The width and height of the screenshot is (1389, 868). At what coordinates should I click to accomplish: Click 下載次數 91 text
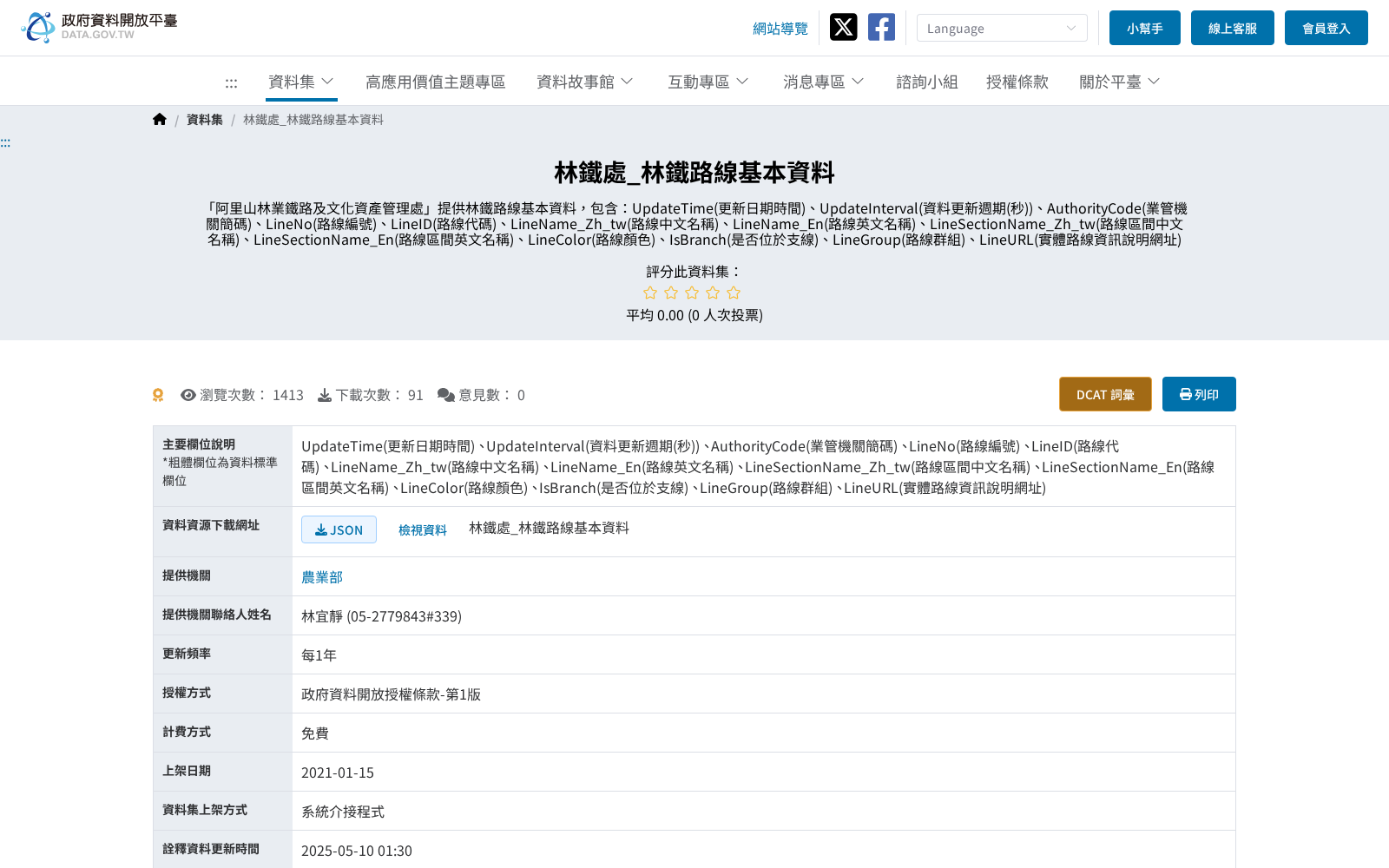point(379,395)
